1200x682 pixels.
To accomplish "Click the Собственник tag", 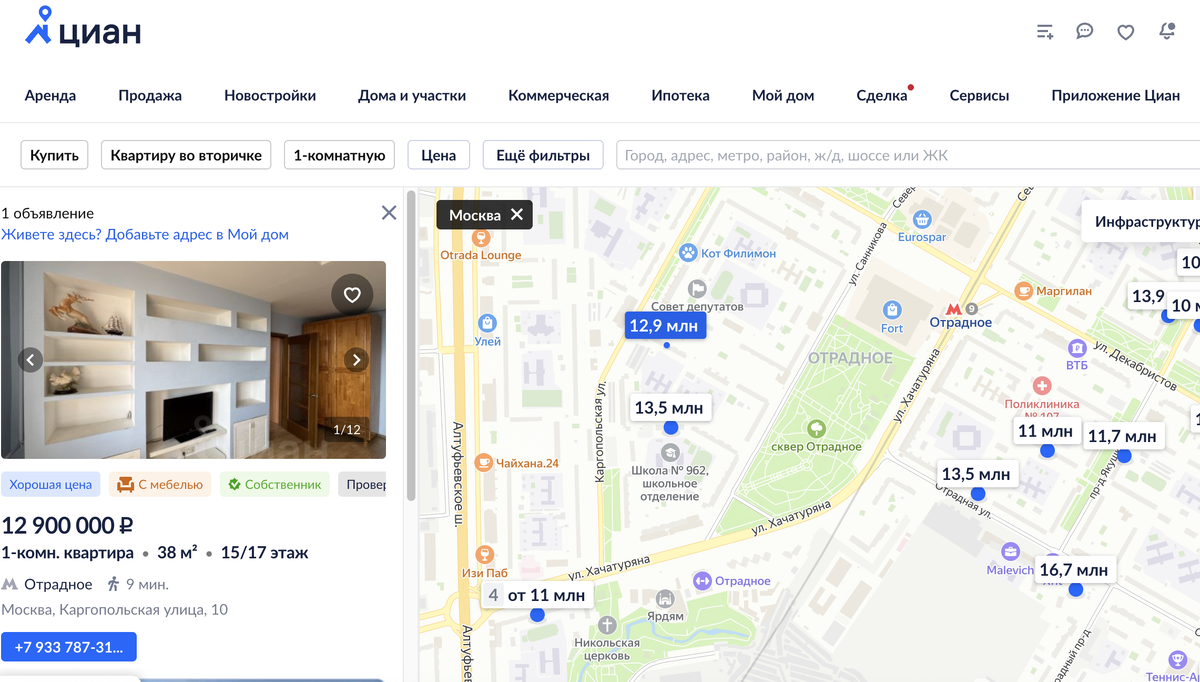I will pyautogui.click(x=275, y=485).
